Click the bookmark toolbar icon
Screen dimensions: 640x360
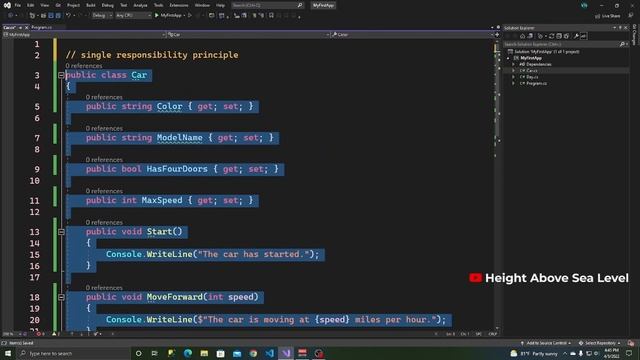click(x=271, y=16)
